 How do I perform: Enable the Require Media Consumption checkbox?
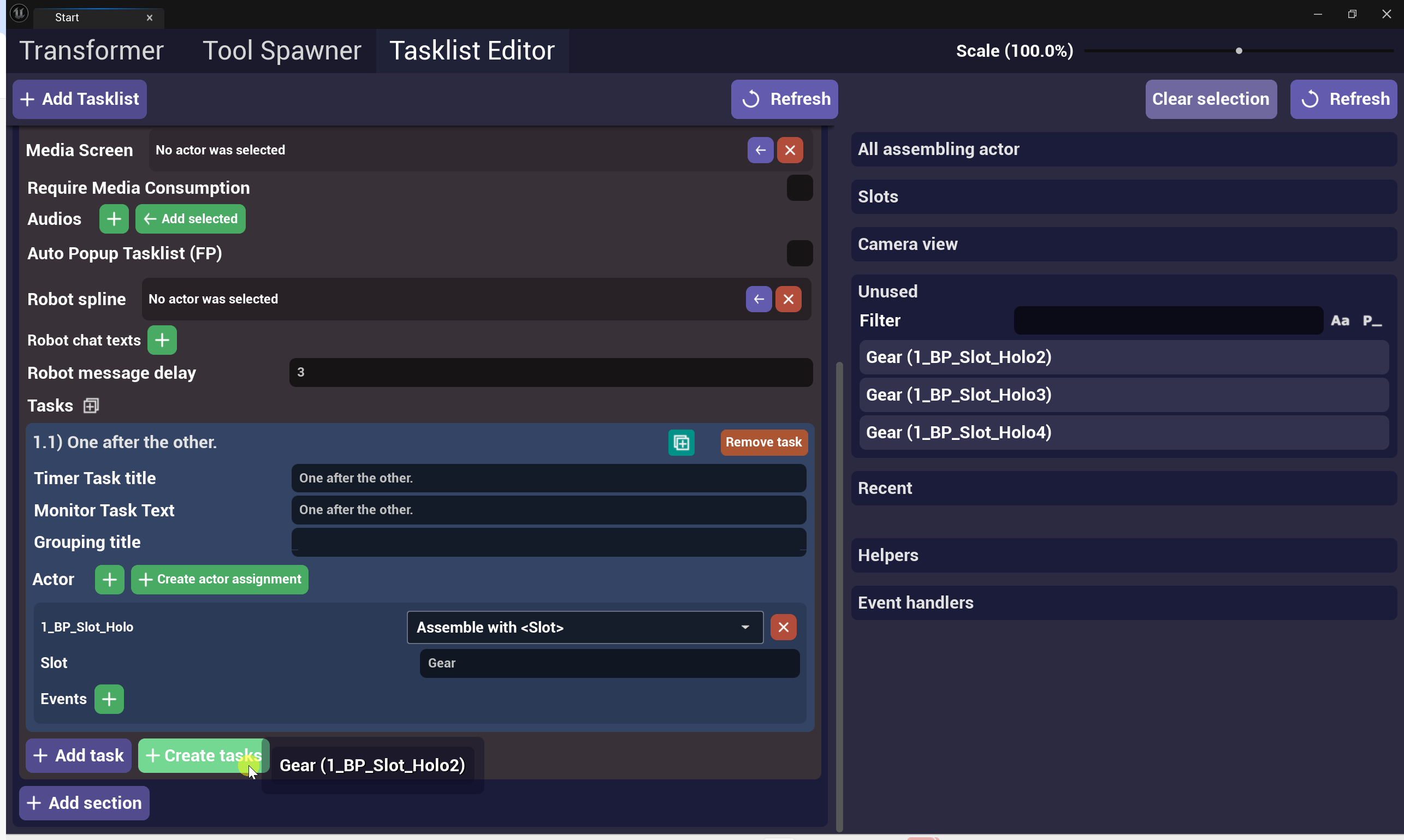(x=799, y=188)
